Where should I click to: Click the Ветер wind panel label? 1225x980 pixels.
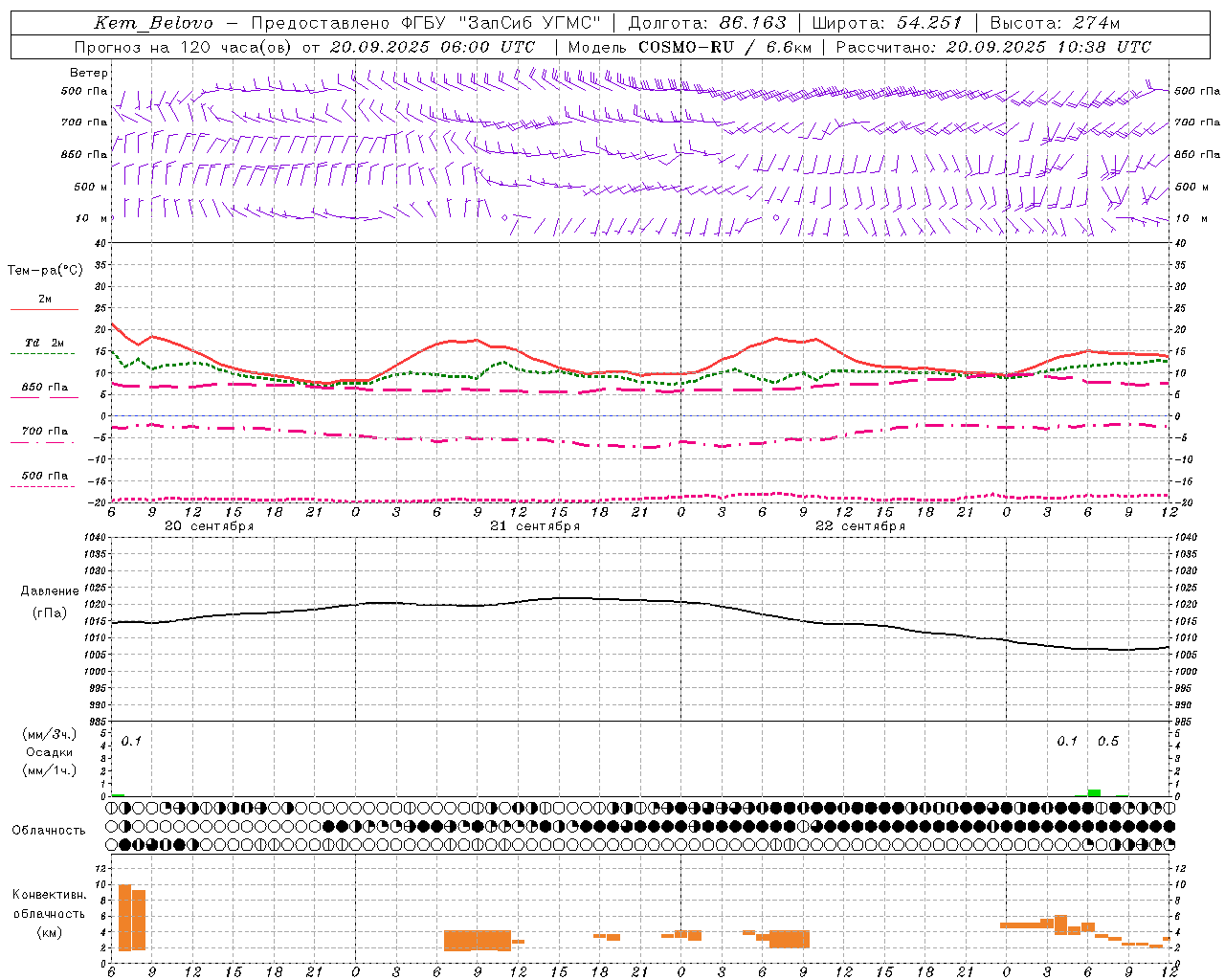click(89, 73)
